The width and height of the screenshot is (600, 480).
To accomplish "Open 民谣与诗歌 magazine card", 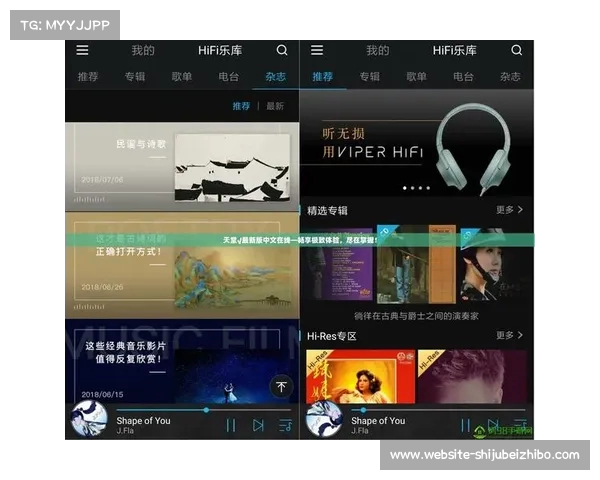I will click(x=182, y=167).
